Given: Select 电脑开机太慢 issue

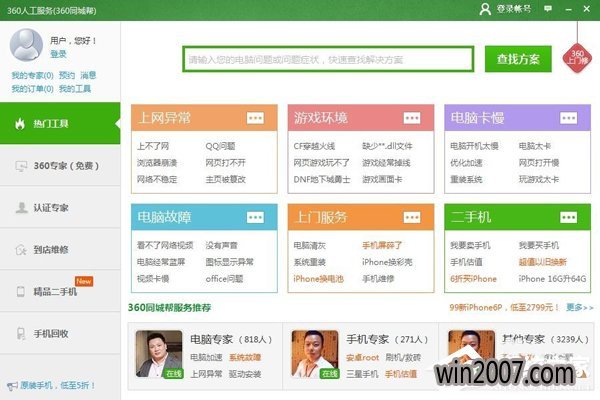Looking at the screenshot, I should [x=474, y=146].
